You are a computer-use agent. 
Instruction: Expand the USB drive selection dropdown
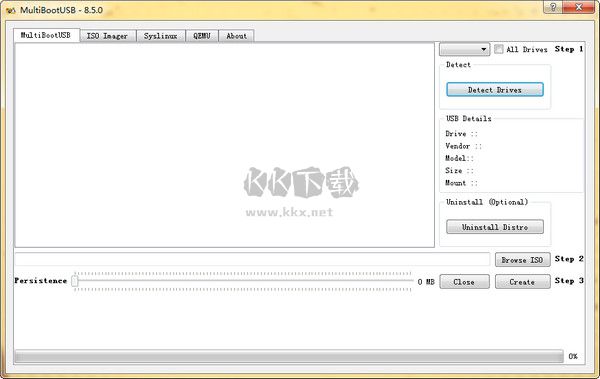point(465,49)
